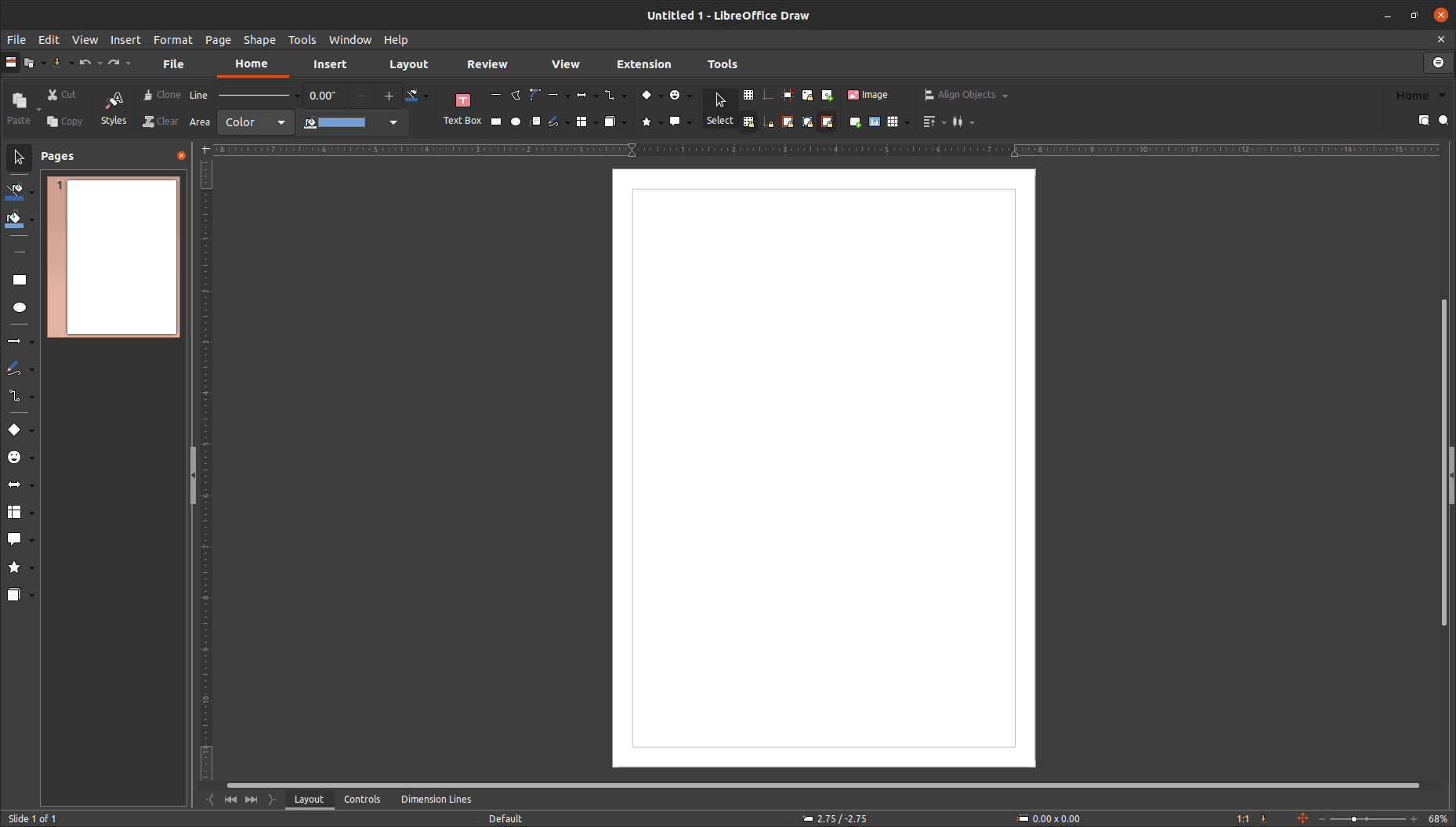
Task: Select the Ellipse tool in left sidebar
Action: 20,307
